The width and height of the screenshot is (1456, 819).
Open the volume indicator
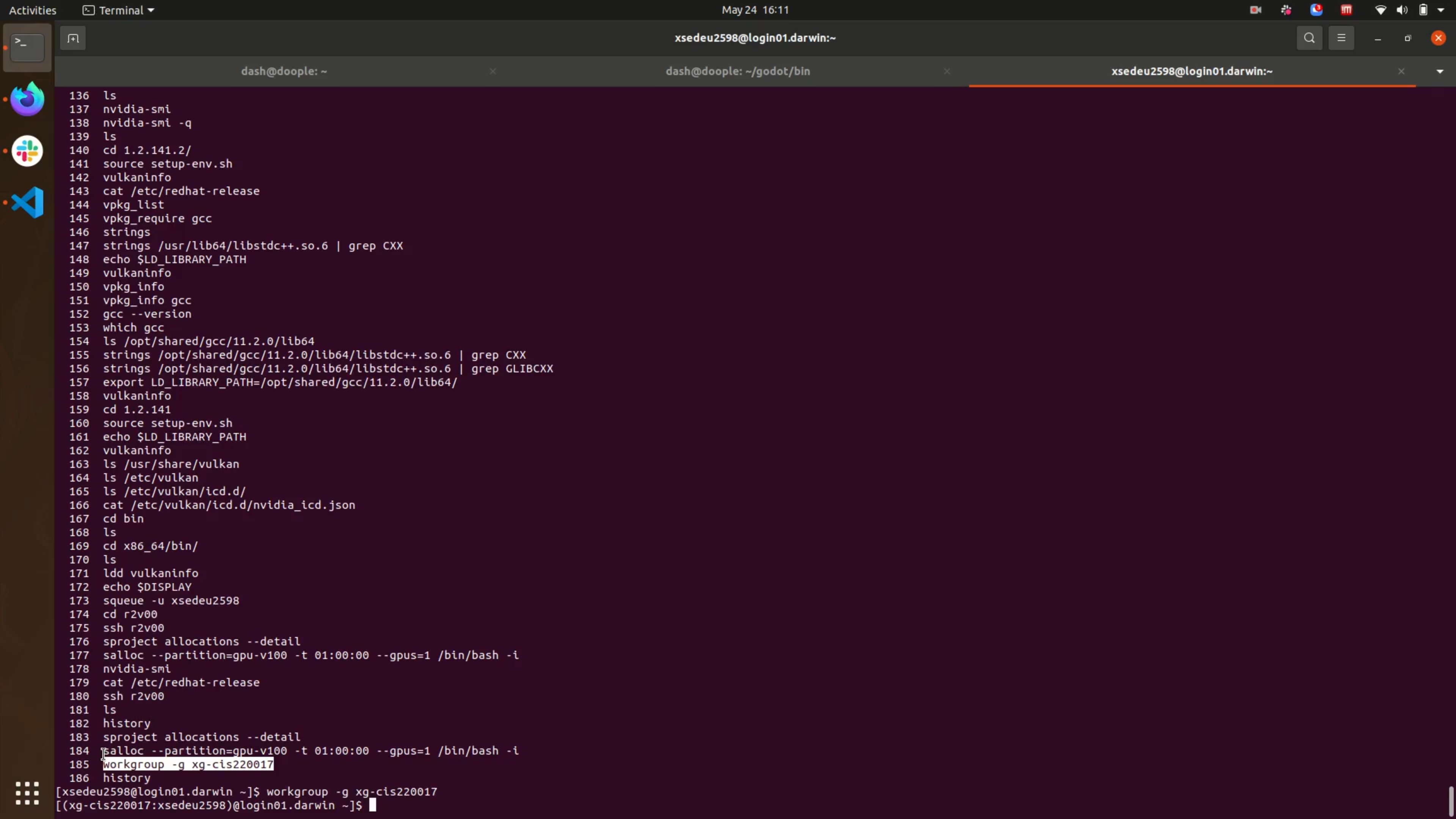point(1402,10)
